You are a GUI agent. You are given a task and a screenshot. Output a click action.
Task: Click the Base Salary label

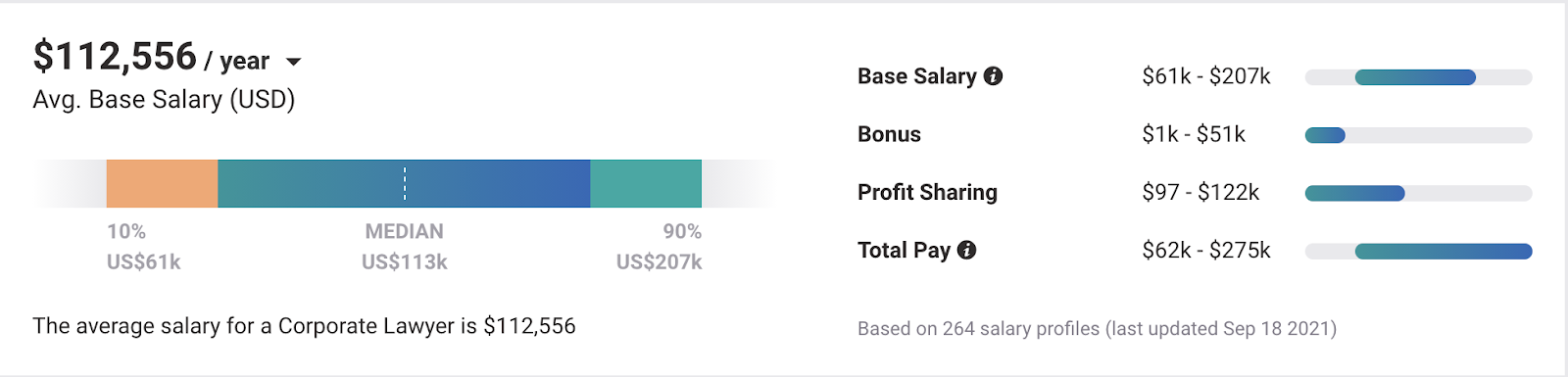click(x=916, y=76)
